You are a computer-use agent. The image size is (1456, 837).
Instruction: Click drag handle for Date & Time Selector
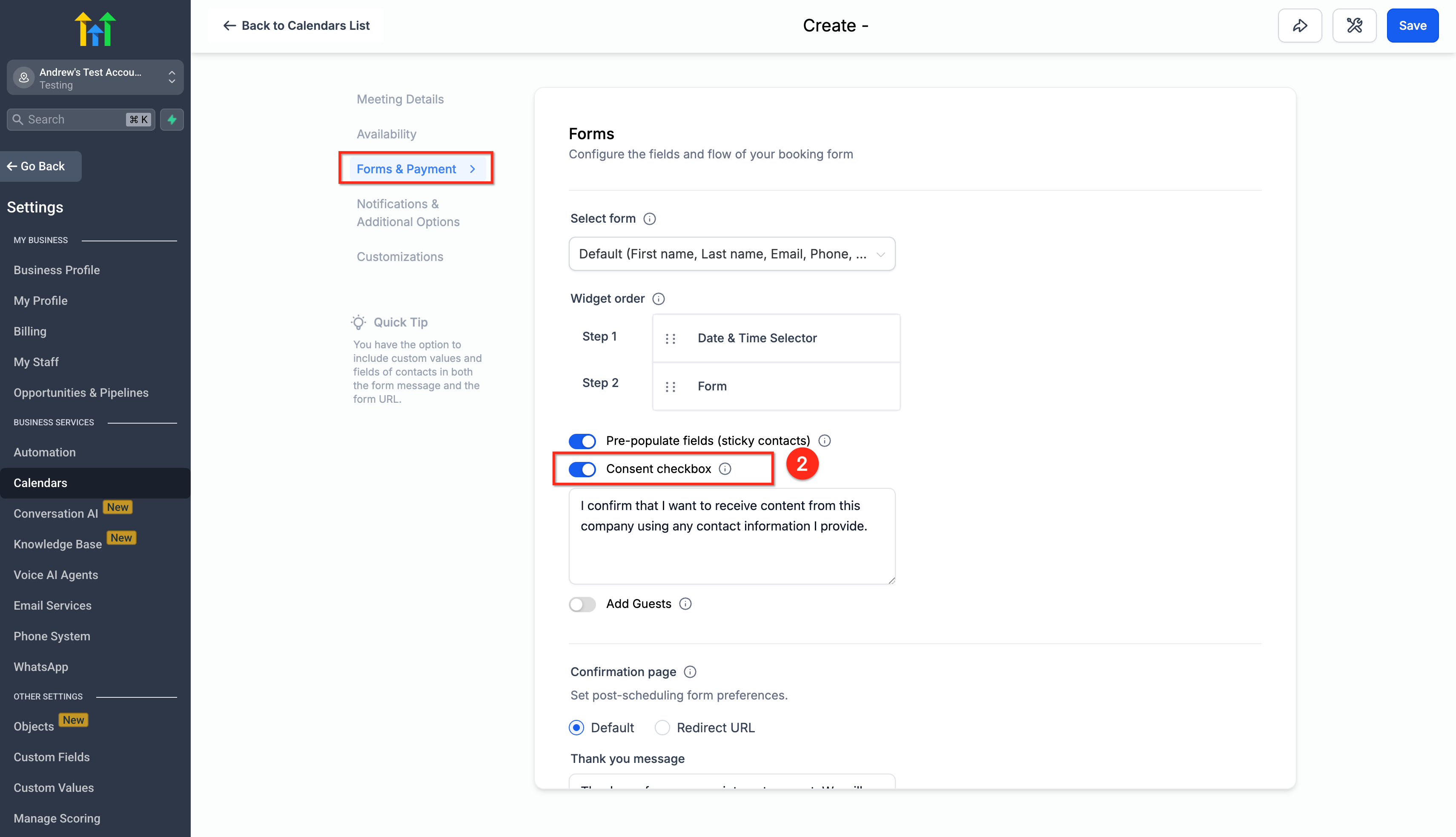coord(670,338)
